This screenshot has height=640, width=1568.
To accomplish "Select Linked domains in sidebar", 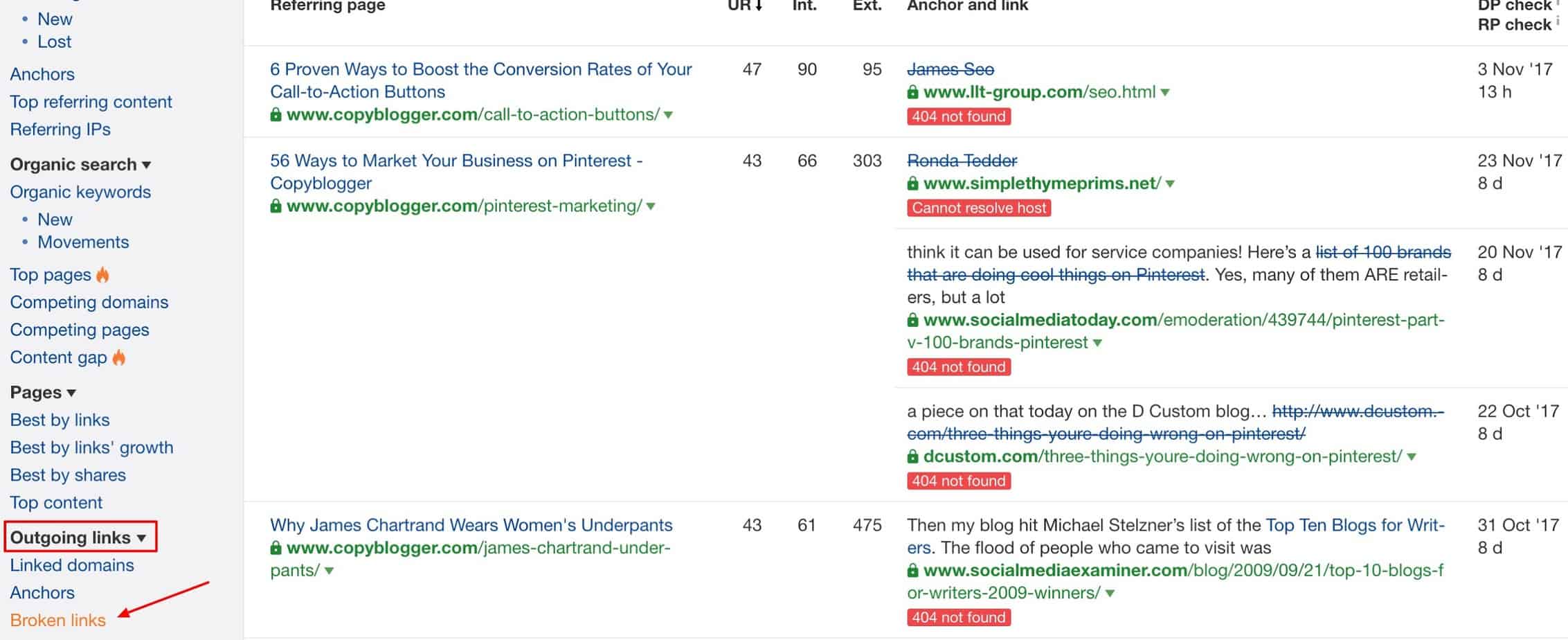I will pos(72,565).
